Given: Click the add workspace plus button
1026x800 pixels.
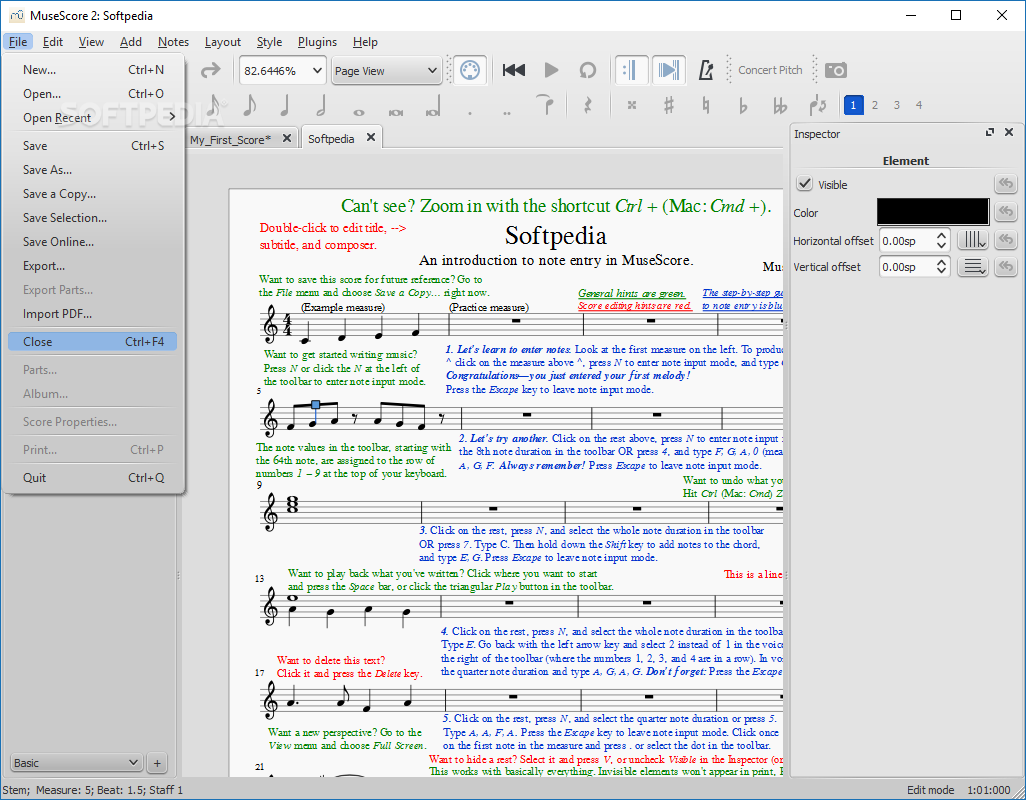Looking at the screenshot, I should click(157, 763).
